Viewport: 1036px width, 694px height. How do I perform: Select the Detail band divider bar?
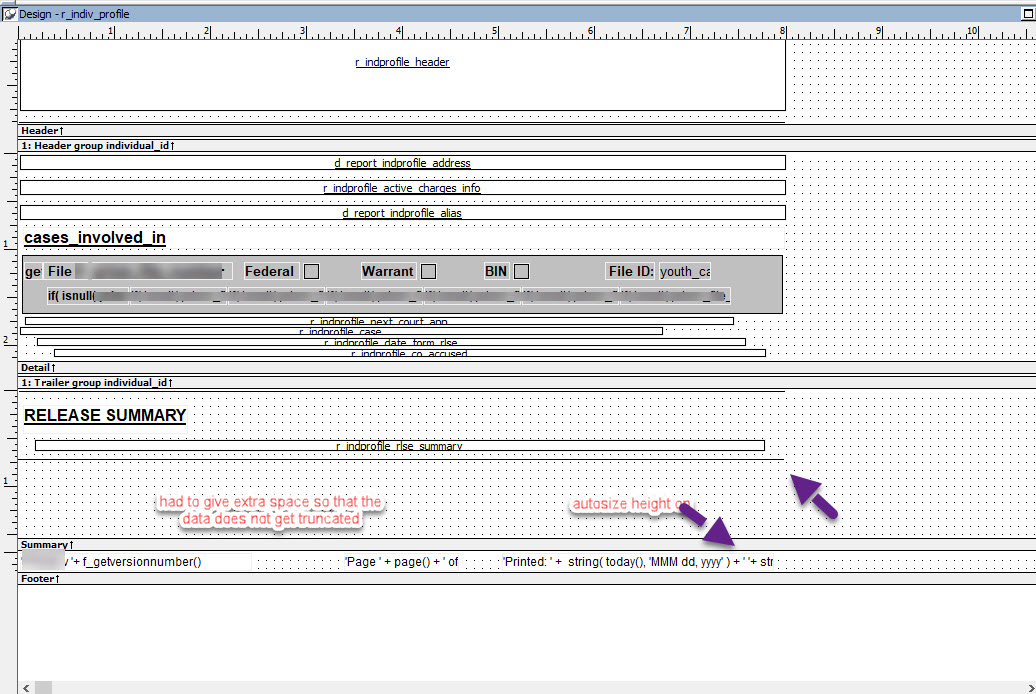pyautogui.click(x=400, y=368)
